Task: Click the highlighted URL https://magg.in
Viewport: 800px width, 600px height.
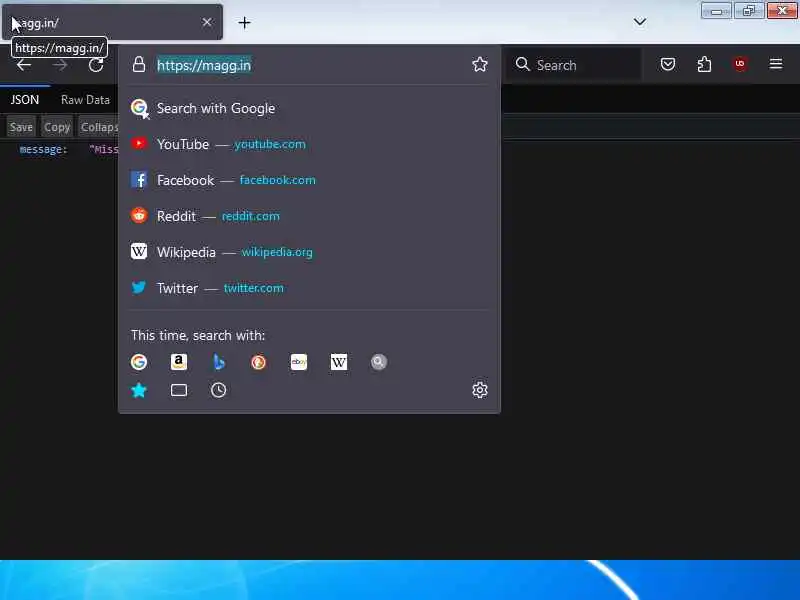Action: 204,65
